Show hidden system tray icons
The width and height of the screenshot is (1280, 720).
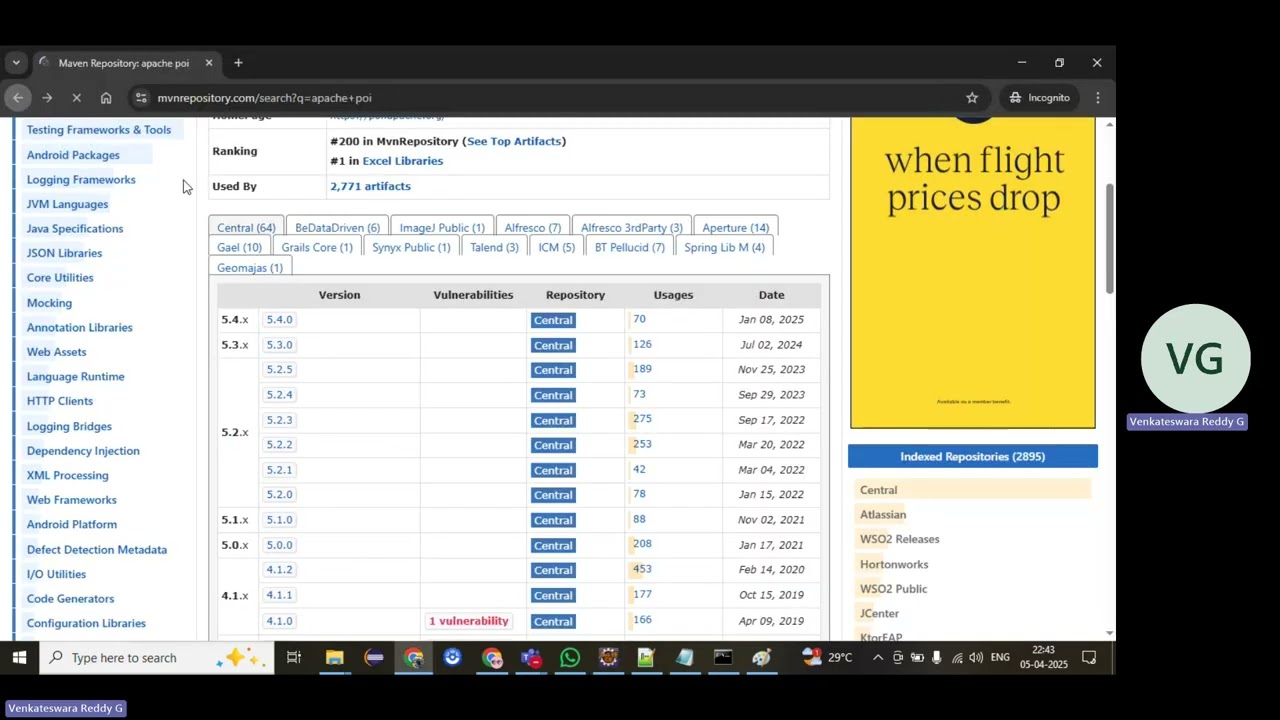(878, 658)
